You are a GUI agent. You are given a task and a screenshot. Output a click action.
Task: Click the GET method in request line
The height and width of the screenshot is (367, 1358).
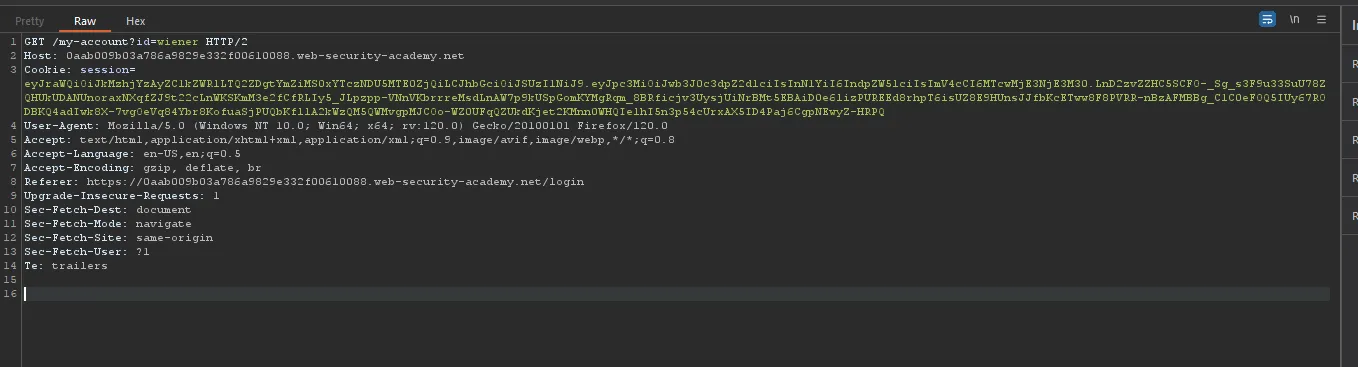pyautogui.click(x=34, y=42)
